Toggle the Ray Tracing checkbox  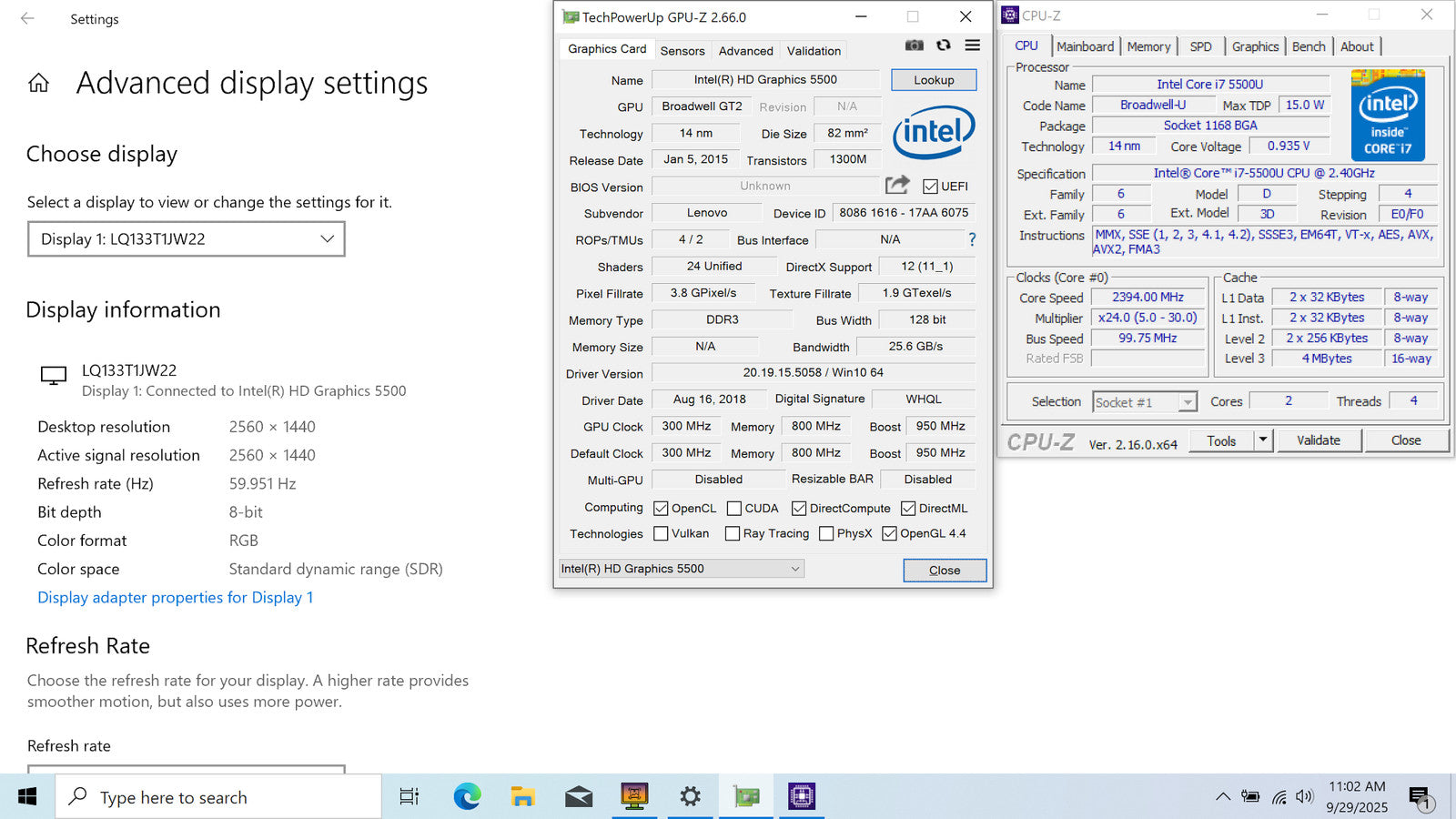point(733,533)
